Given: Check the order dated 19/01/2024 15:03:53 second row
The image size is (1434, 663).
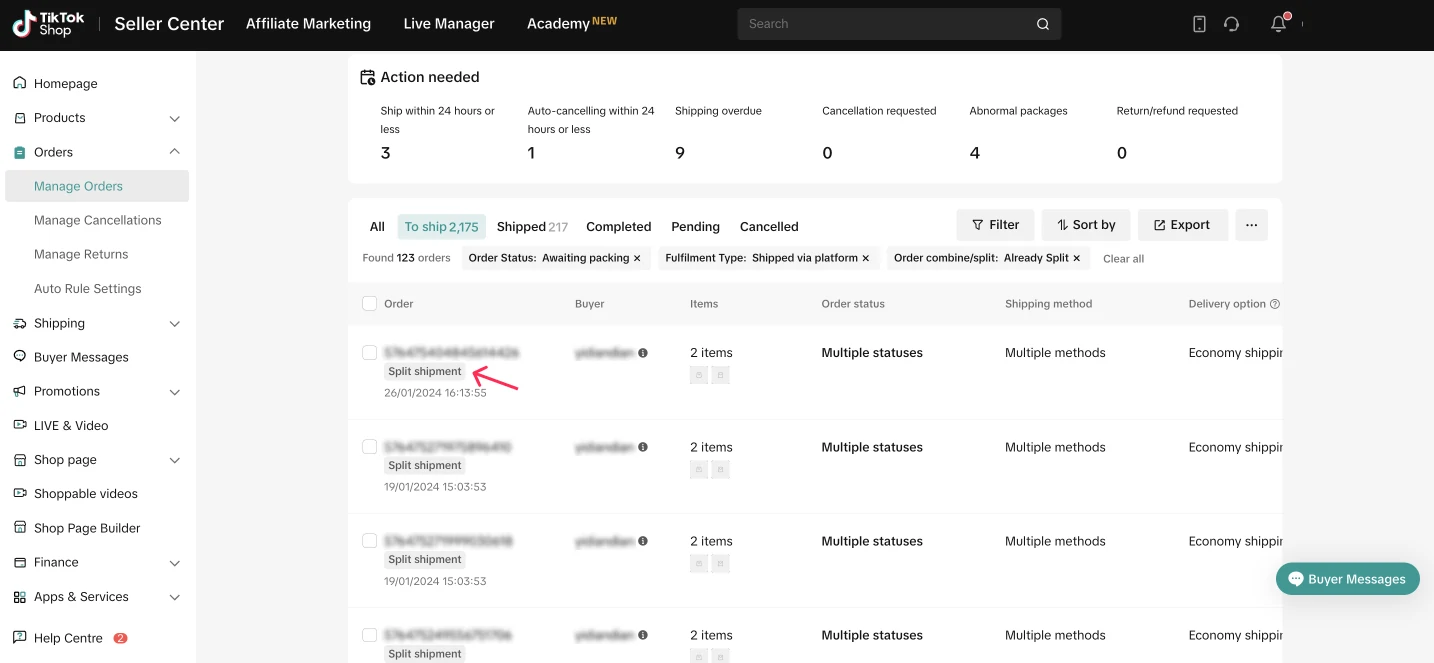Looking at the screenshot, I should tap(370, 447).
